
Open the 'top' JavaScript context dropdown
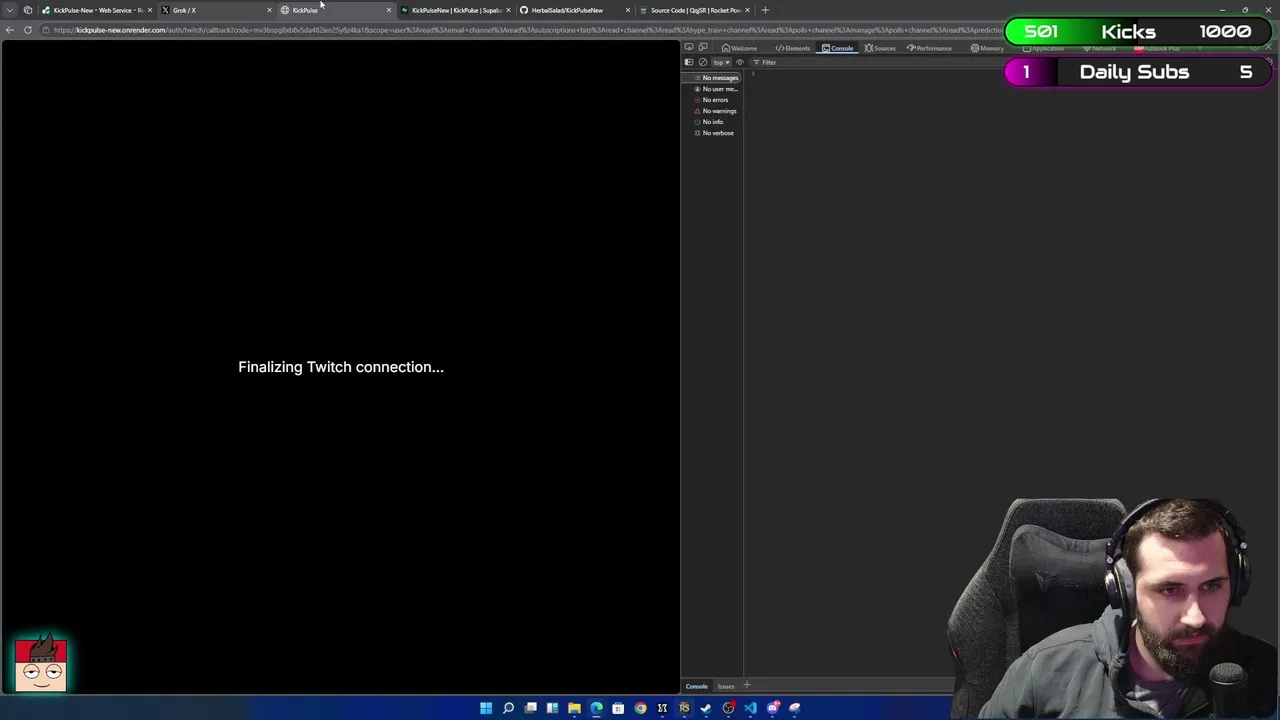click(721, 62)
